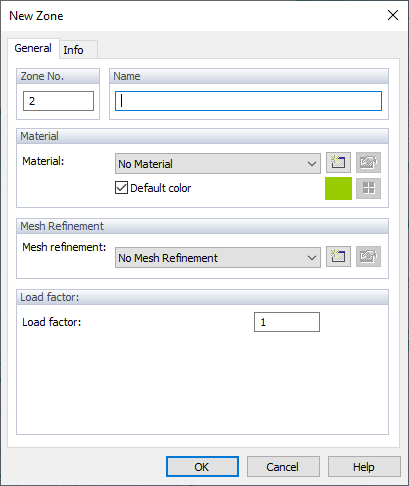Select the General tab
The height and width of the screenshot is (486, 409).
click(x=33, y=48)
